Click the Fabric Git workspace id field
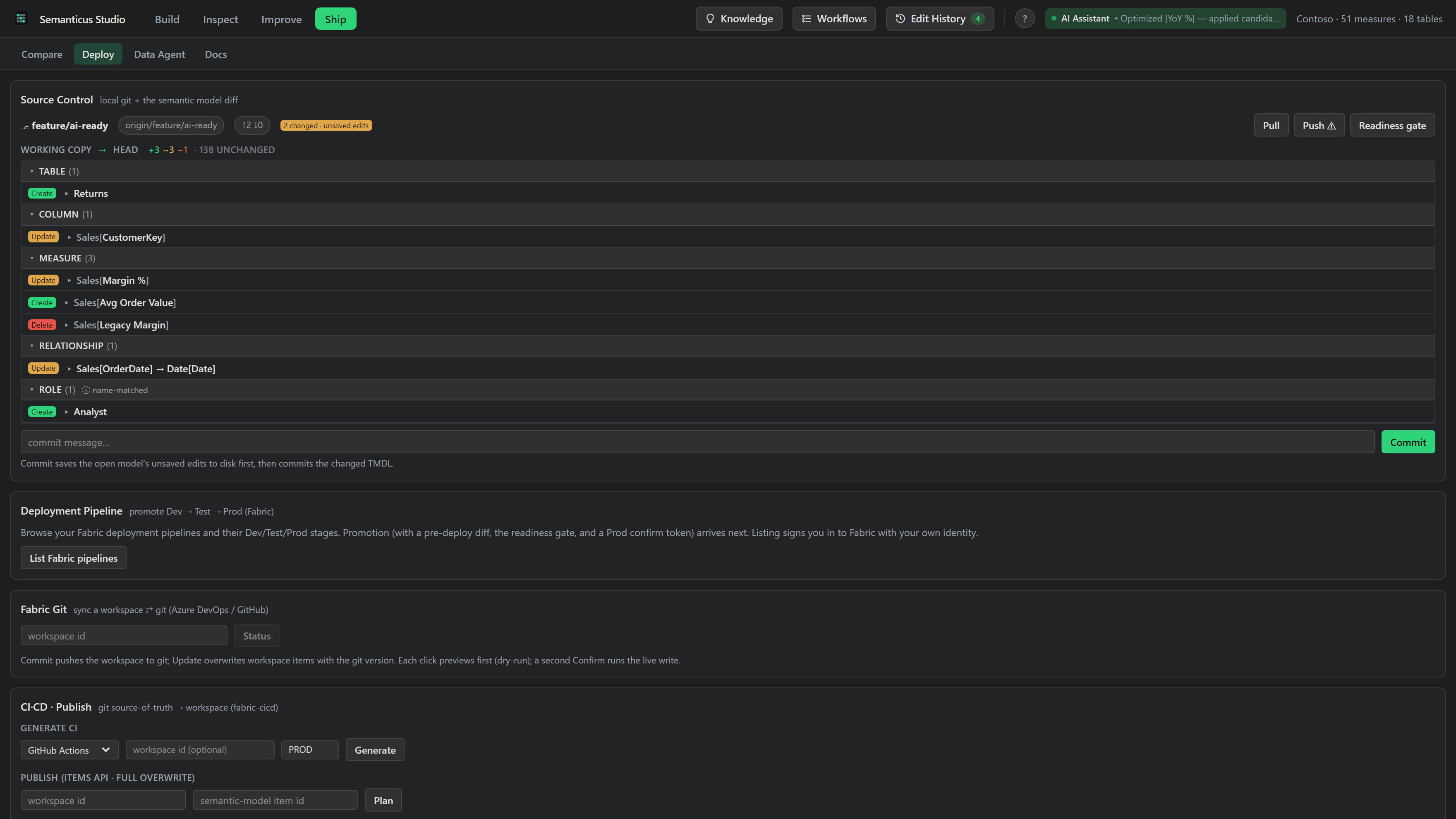1456x819 pixels. click(124, 636)
